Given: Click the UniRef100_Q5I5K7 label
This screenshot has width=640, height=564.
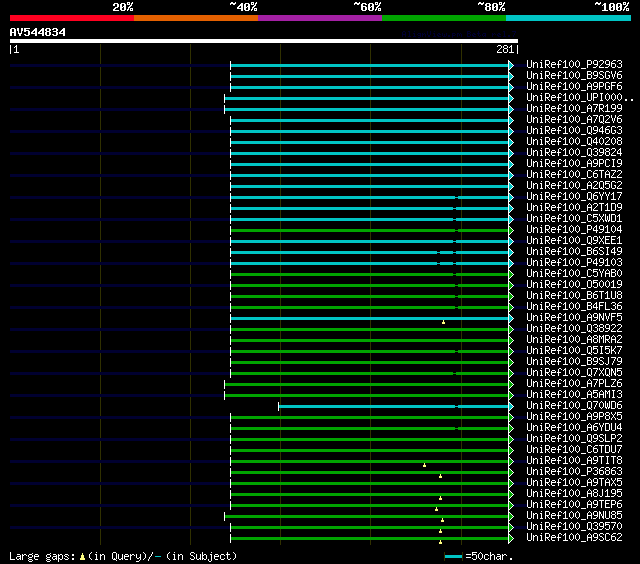Looking at the screenshot, I should tap(574, 351).
